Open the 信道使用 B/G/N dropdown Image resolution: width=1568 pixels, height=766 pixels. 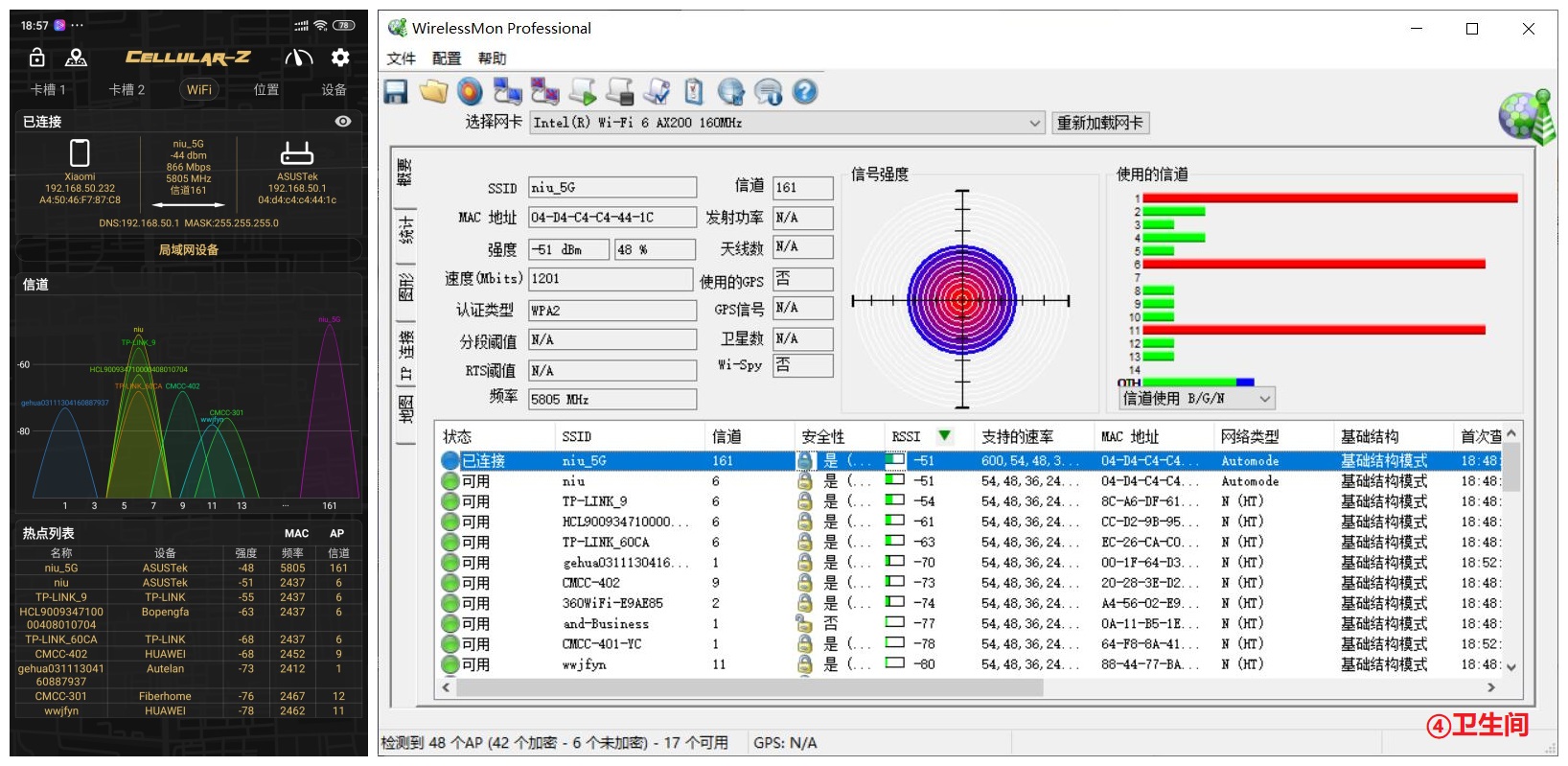(1265, 398)
